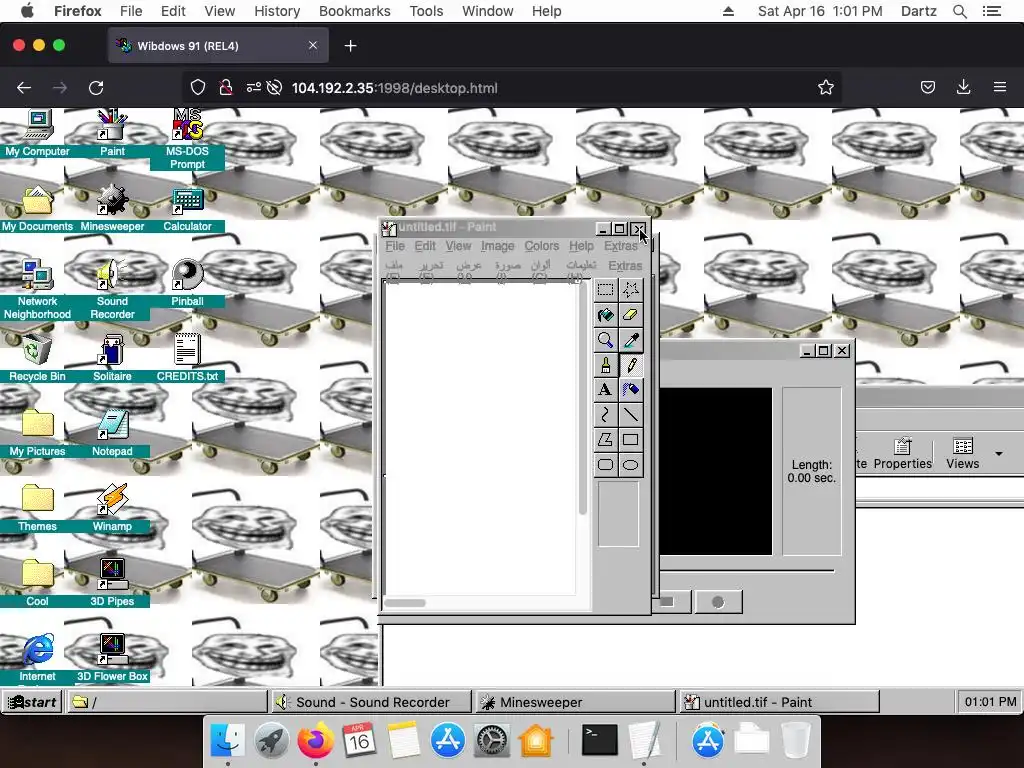The width and height of the screenshot is (1024, 768).
Task: Click the Paint horizontal scrollbar thumb
Action: 405,603
